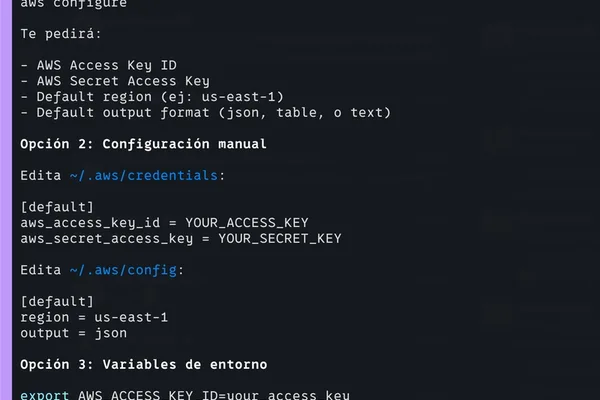This screenshot has height=400, width=600.
Task: Click the YOUR_SECRET_KEY placeholder value
Action: (x=280, y=238)
